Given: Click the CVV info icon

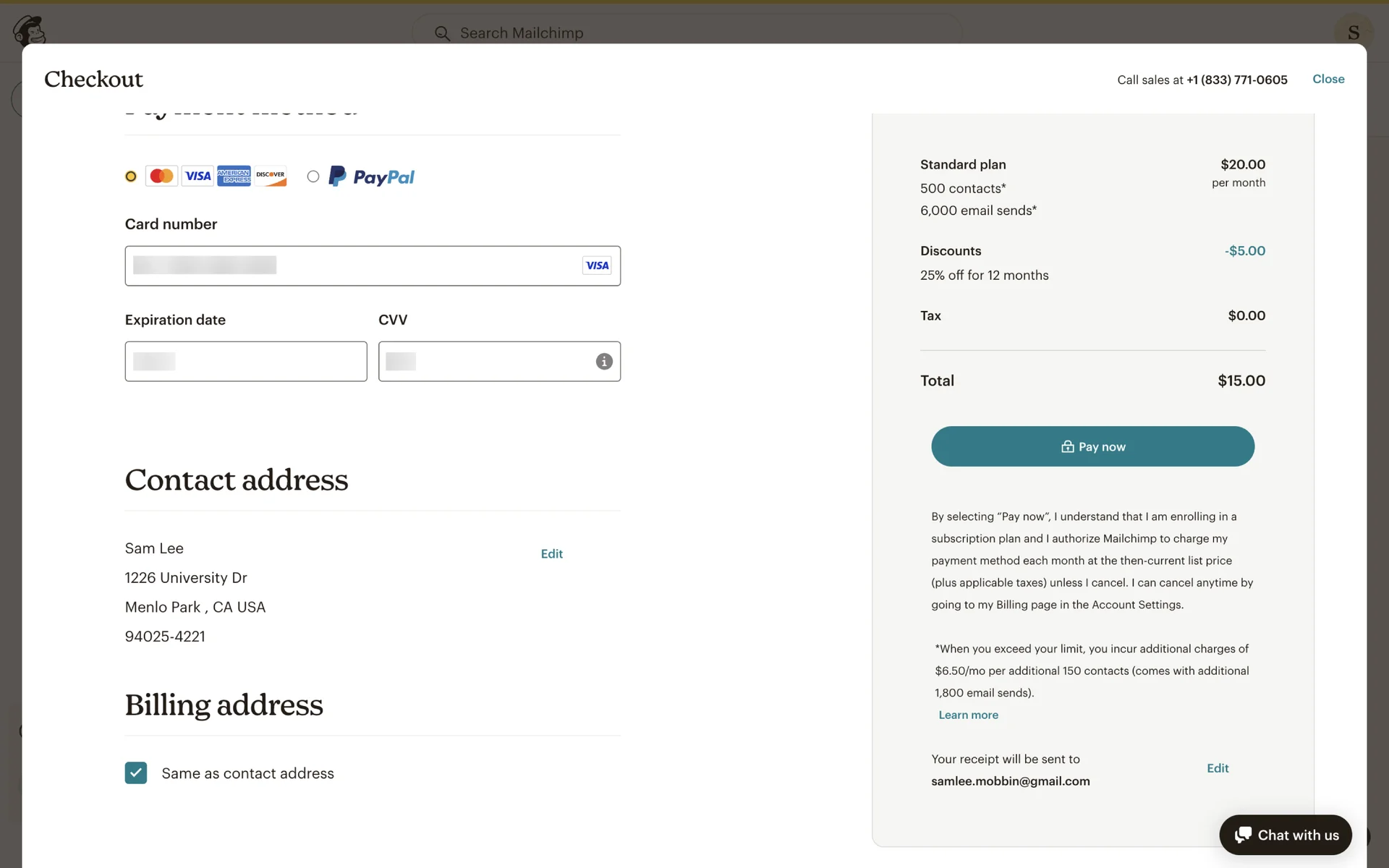Looking at the screenshot, I should click(604, 362).
